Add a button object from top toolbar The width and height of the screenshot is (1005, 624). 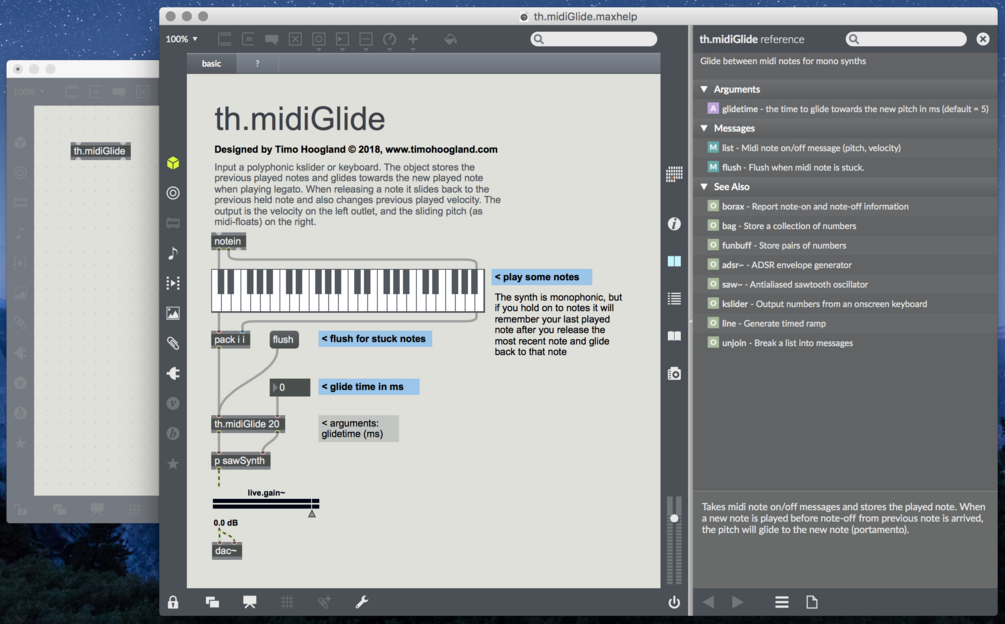point(319,40)
